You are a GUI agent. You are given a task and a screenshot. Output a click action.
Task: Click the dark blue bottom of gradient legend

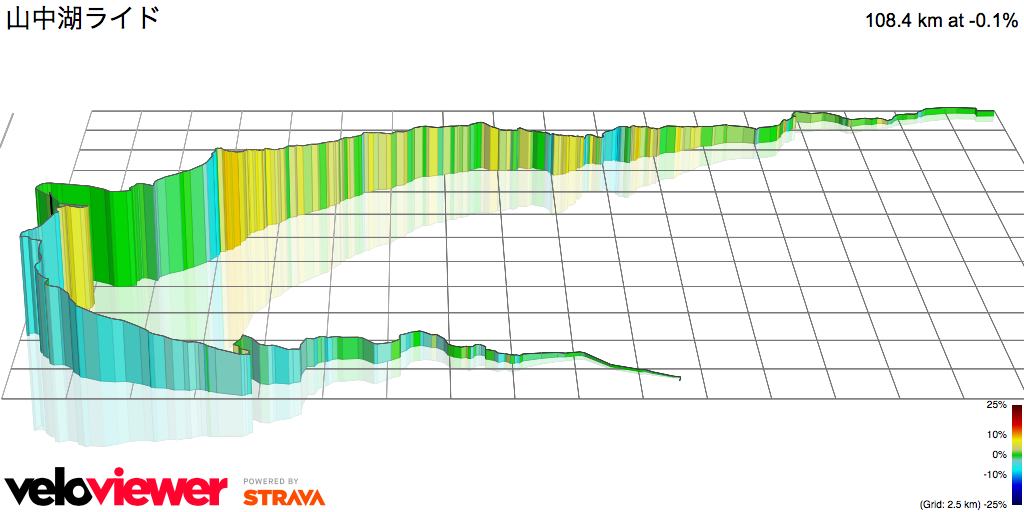pyautogui.click(x=1016, y=499)
